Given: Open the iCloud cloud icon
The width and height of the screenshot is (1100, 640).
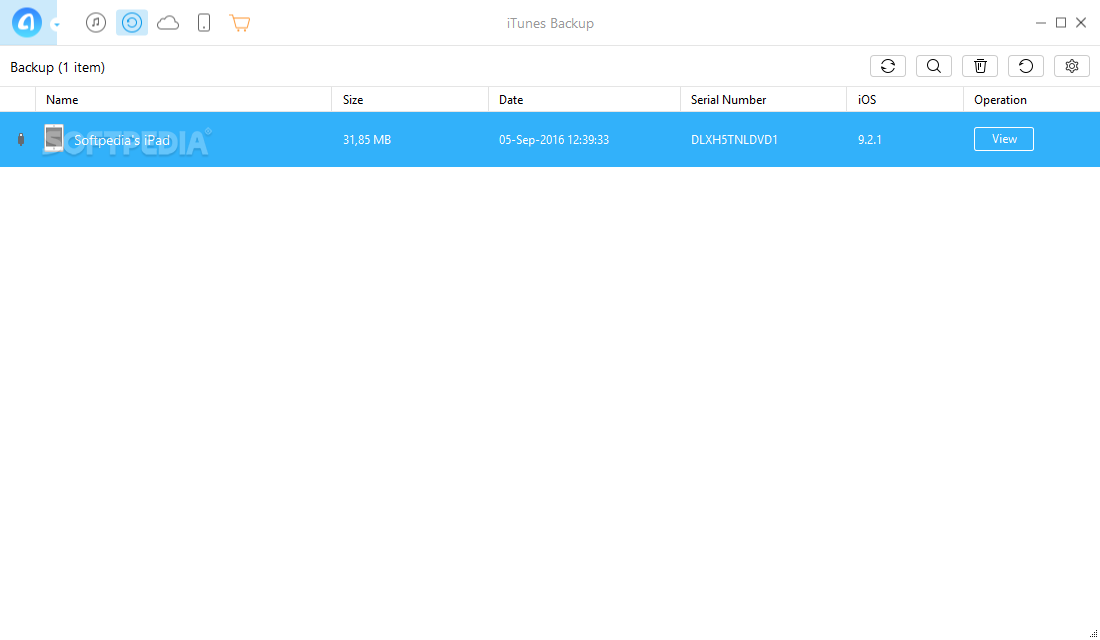Looking at the screenshot, I should [x=168, y=23].
